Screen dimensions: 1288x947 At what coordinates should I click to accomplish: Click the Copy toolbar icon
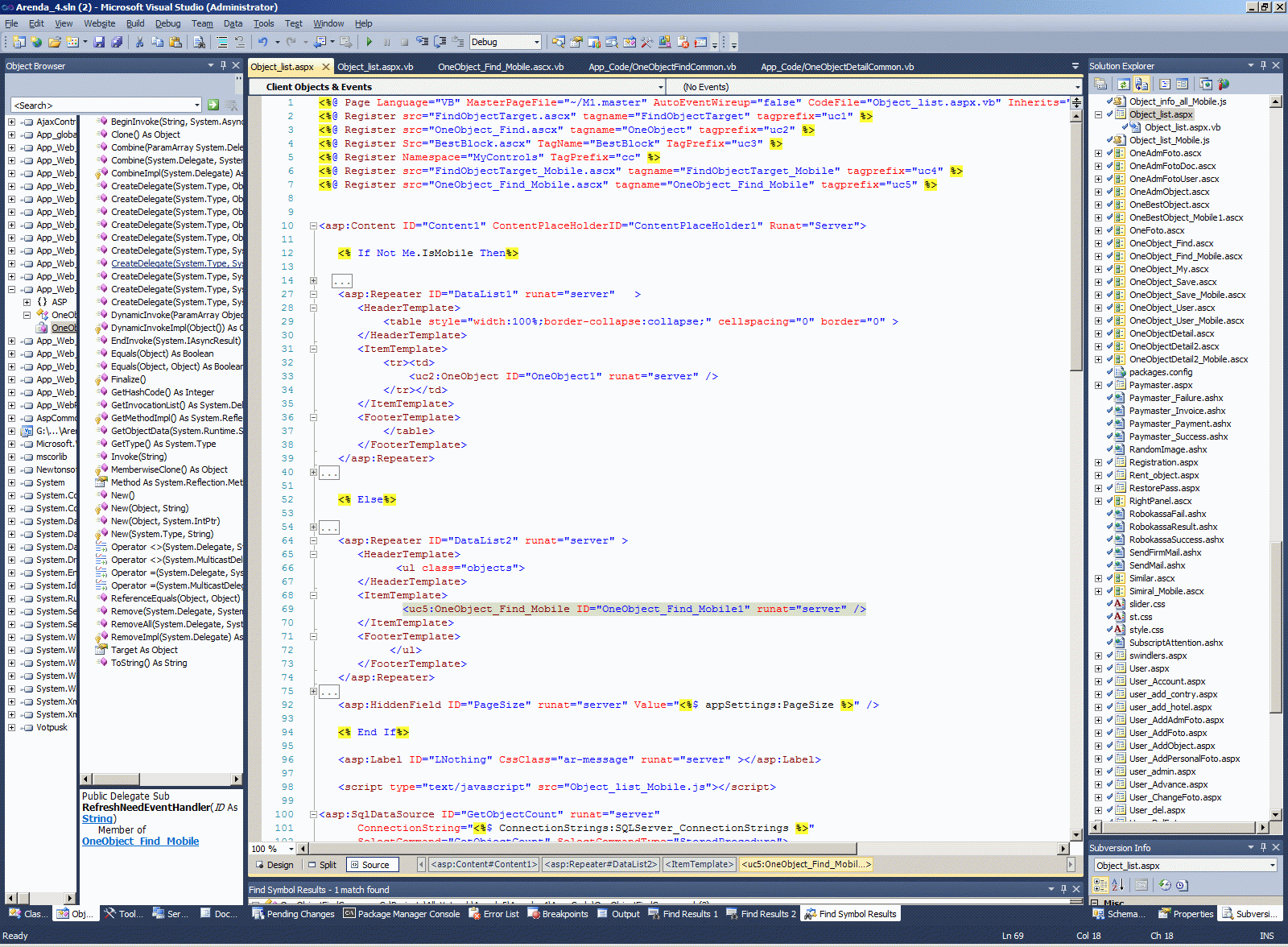tap(157, 42)
